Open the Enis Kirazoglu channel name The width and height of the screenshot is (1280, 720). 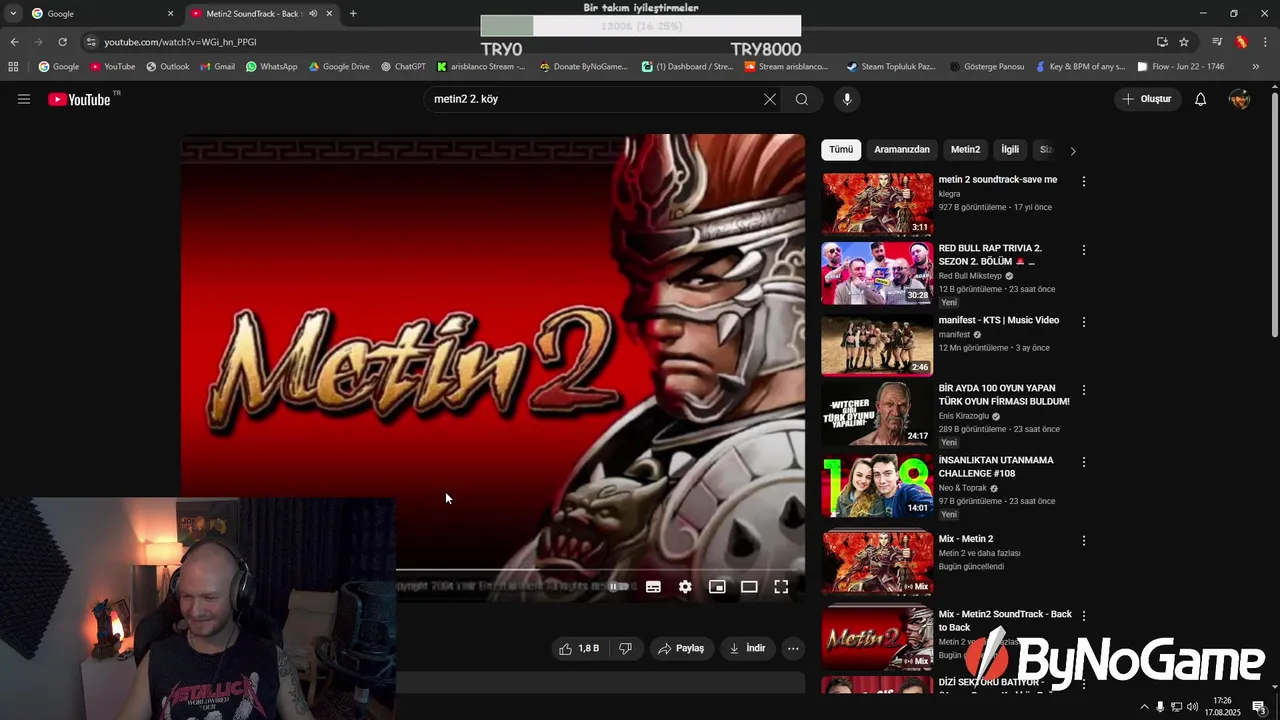pyautogui.click(x=963, y=416)
